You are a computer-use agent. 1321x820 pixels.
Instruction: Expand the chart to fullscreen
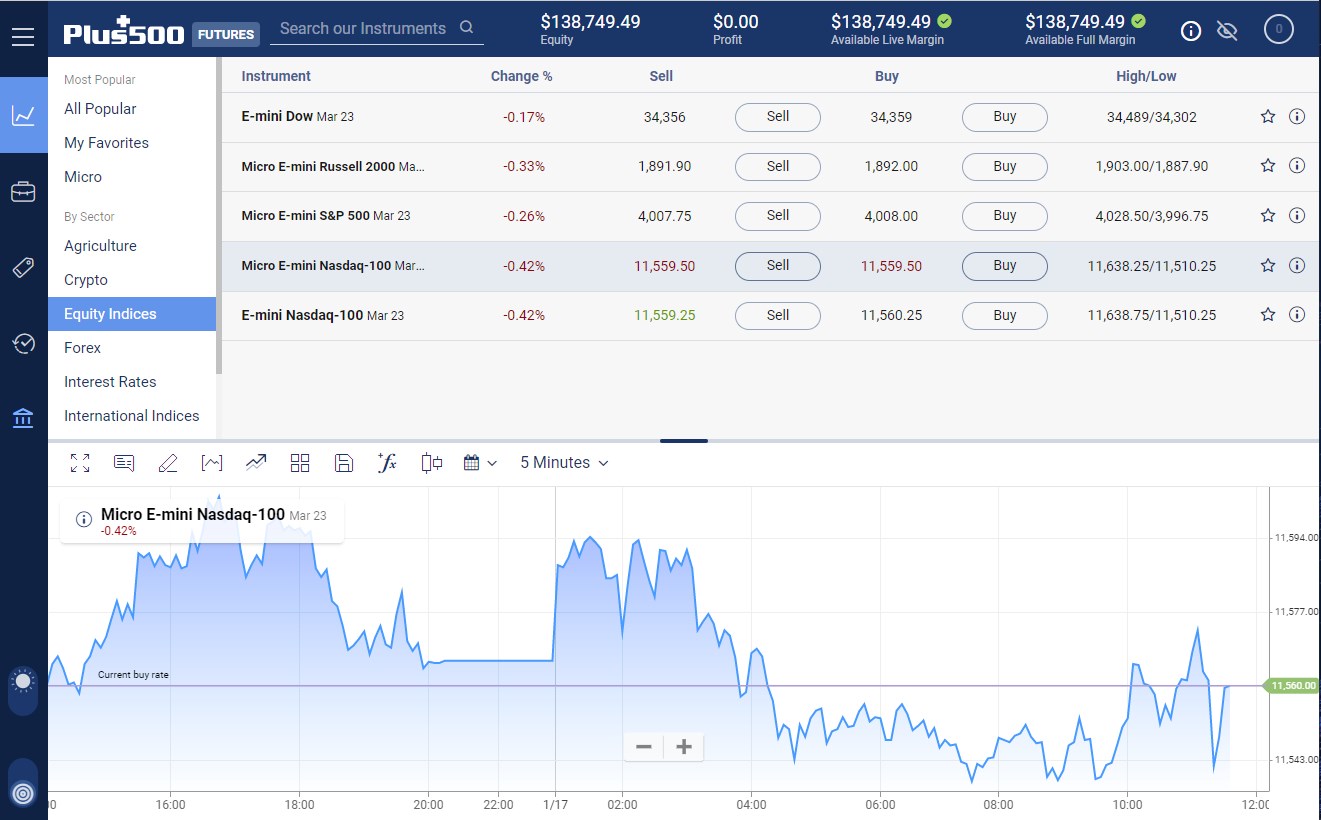coord(80,463)
